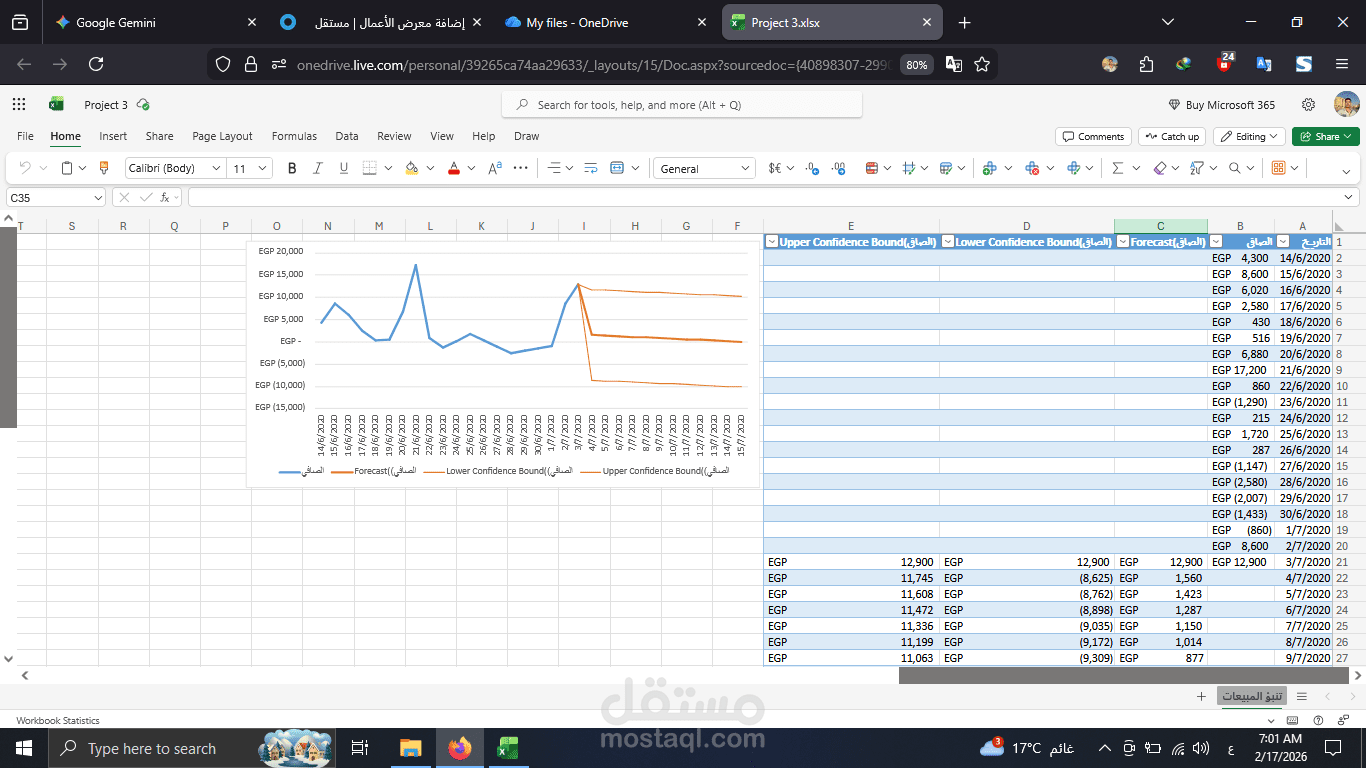Screen dimensions: 1366x768
Task: Click Buy Microsoft 365
Action: 1222,105
